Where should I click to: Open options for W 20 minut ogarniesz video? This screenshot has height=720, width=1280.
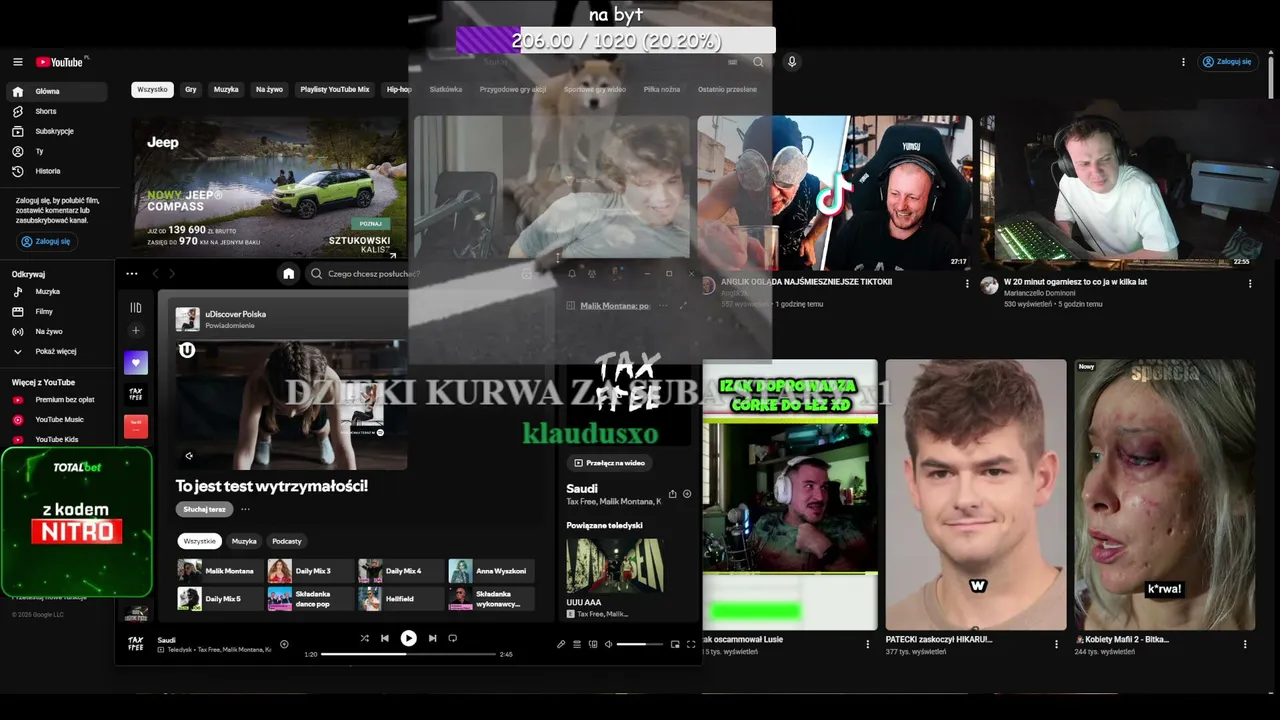pos(1250,284)
